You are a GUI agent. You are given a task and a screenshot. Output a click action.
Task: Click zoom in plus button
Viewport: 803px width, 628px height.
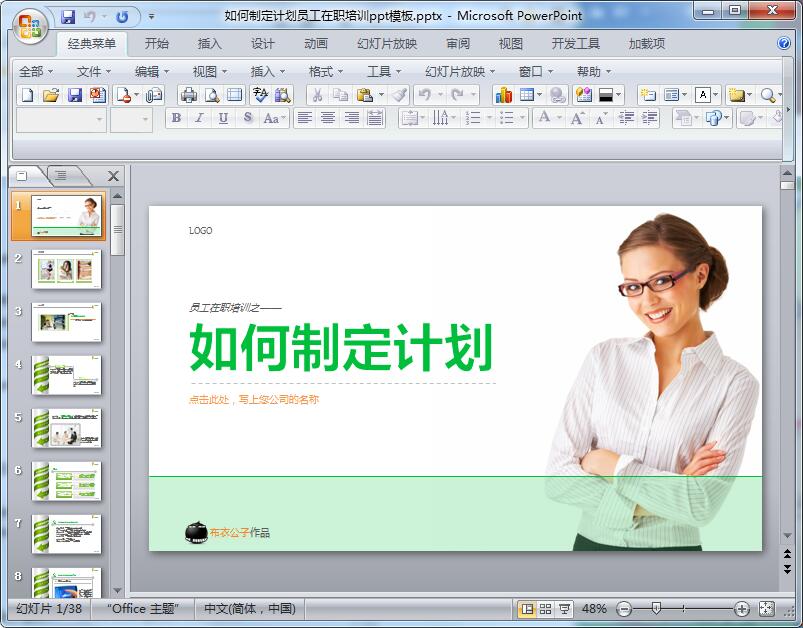742,609
